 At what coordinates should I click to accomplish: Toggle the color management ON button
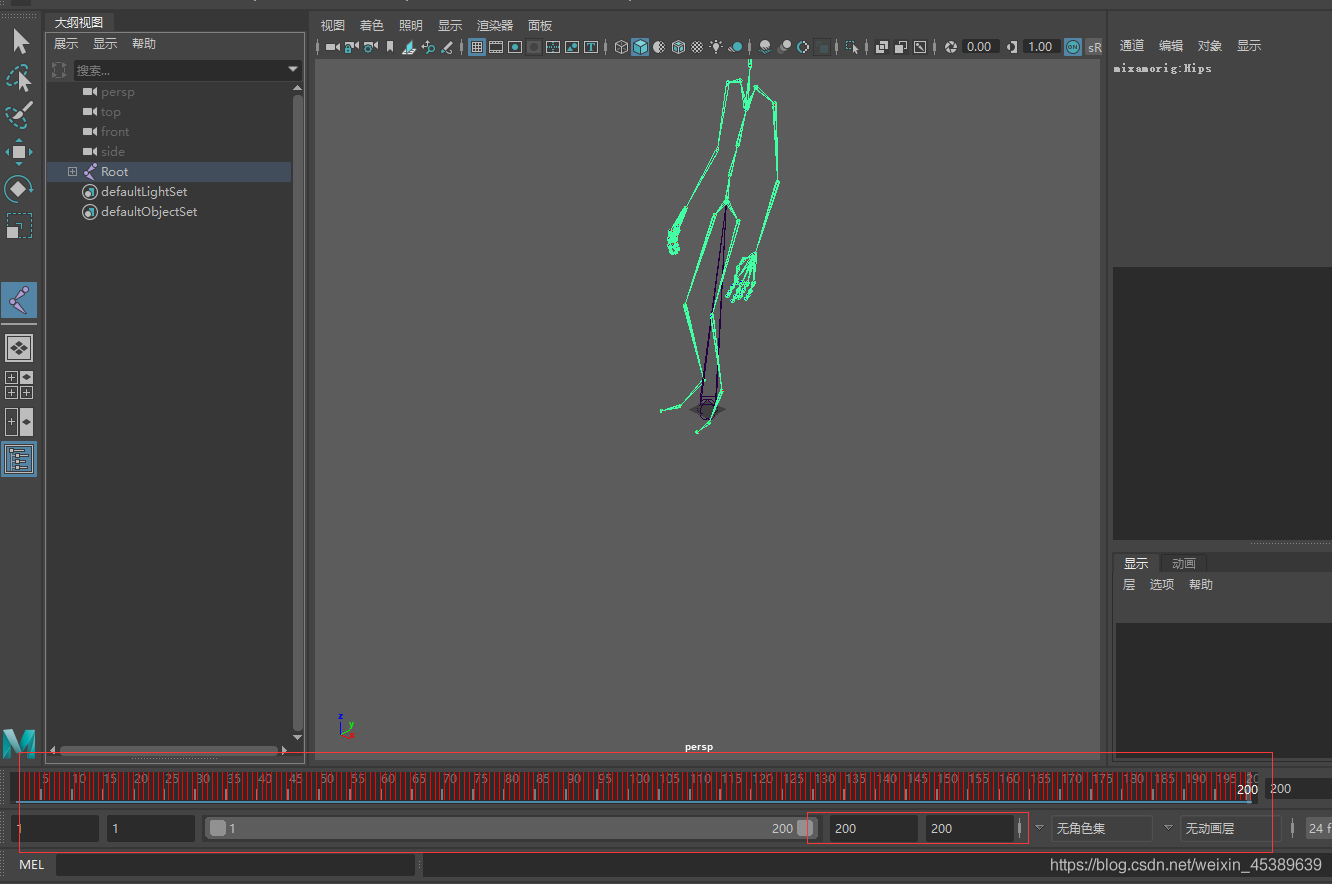(x=1073, y=47)
